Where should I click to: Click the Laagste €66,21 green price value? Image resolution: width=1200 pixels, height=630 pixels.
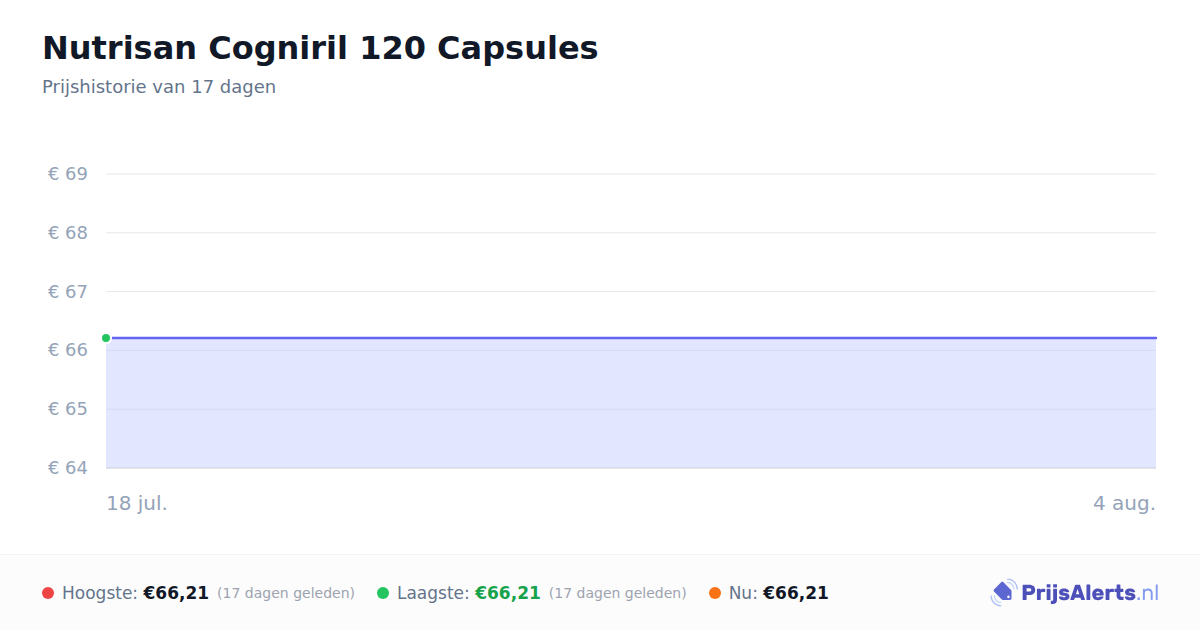click(x=508, y=593)
